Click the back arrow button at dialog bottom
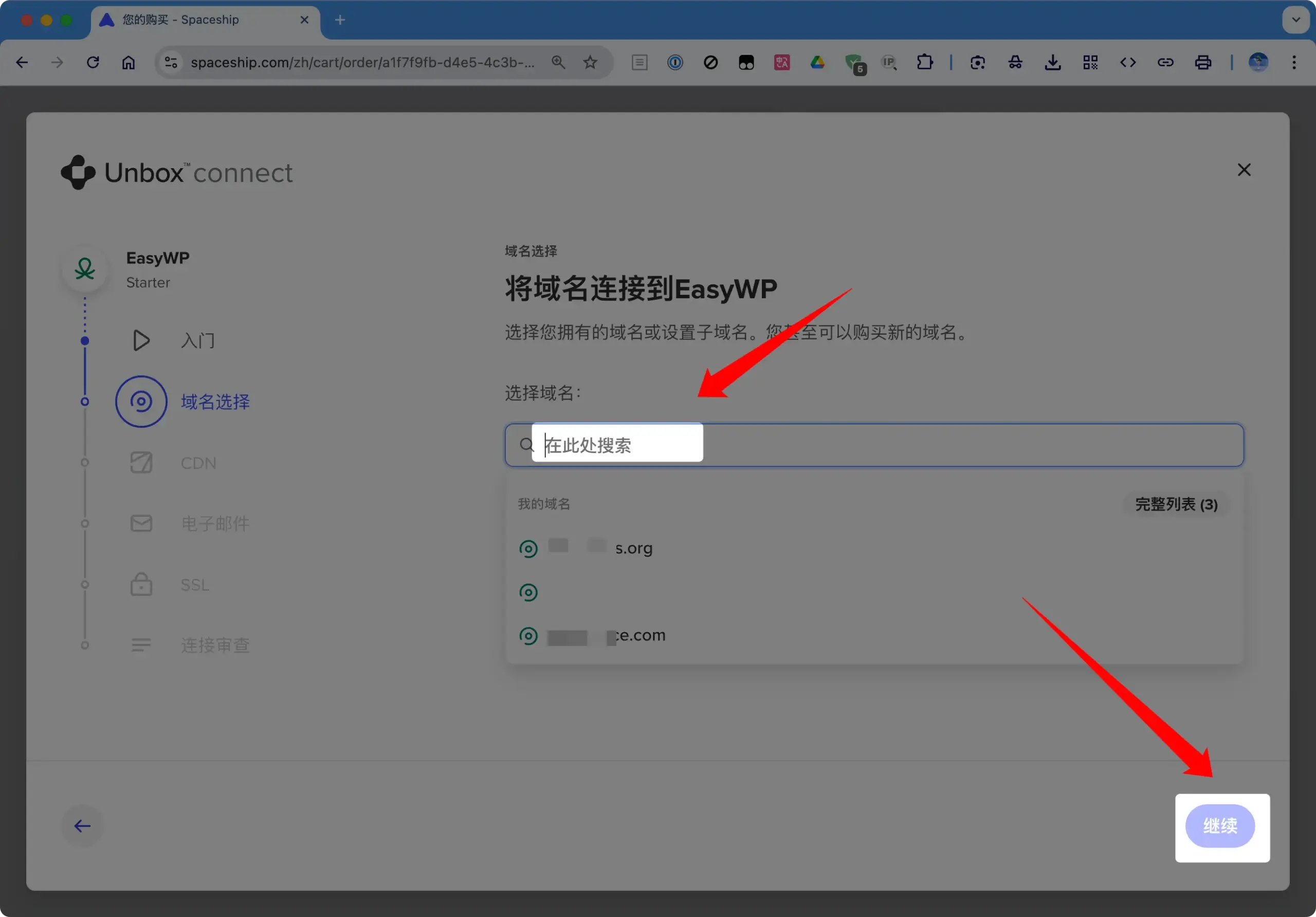The height and width of the screenshot is (917, 1316). [83, 826]
